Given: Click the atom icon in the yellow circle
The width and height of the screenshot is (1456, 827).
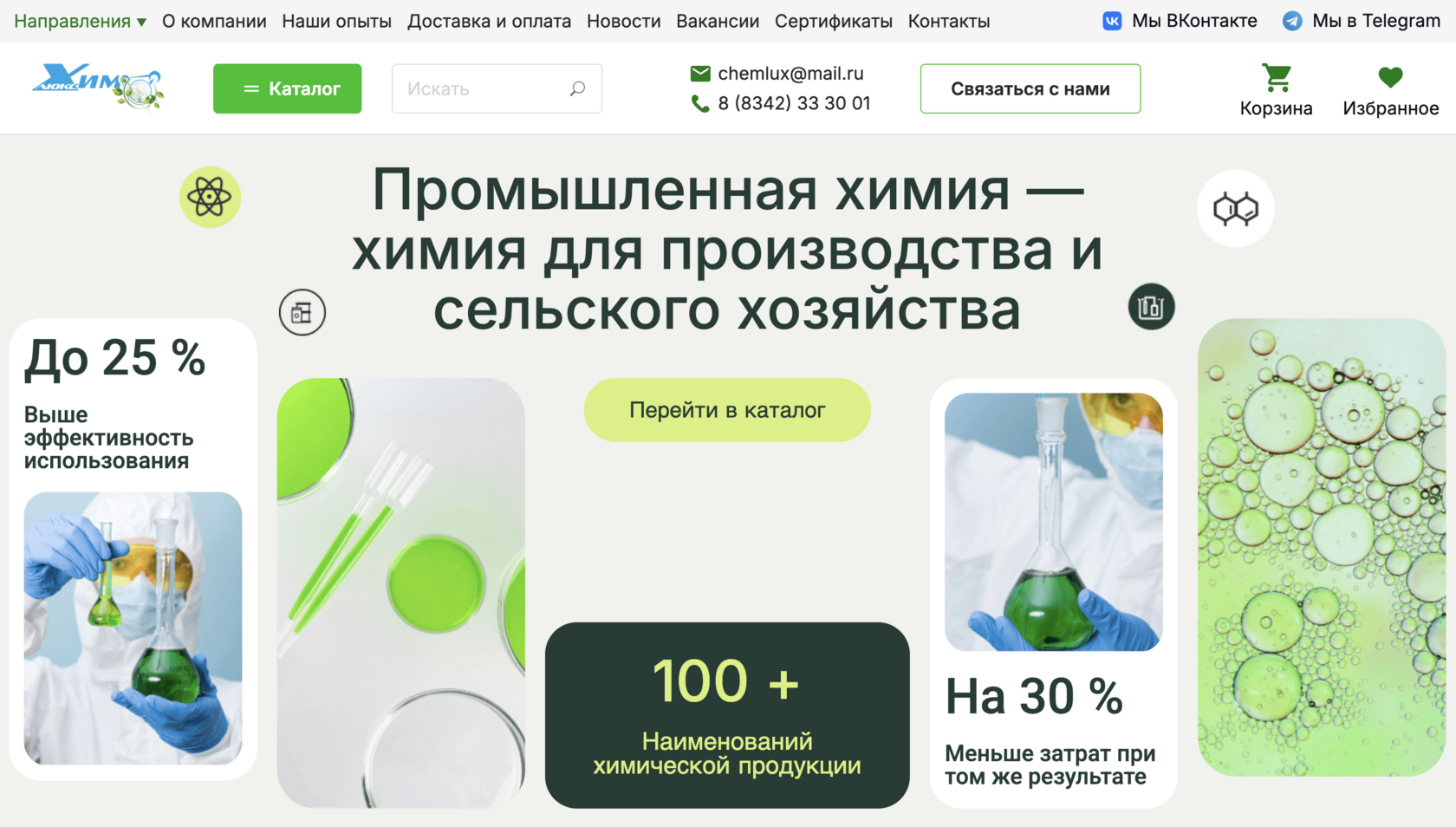Looking at the screenshot, I should 210,198.
